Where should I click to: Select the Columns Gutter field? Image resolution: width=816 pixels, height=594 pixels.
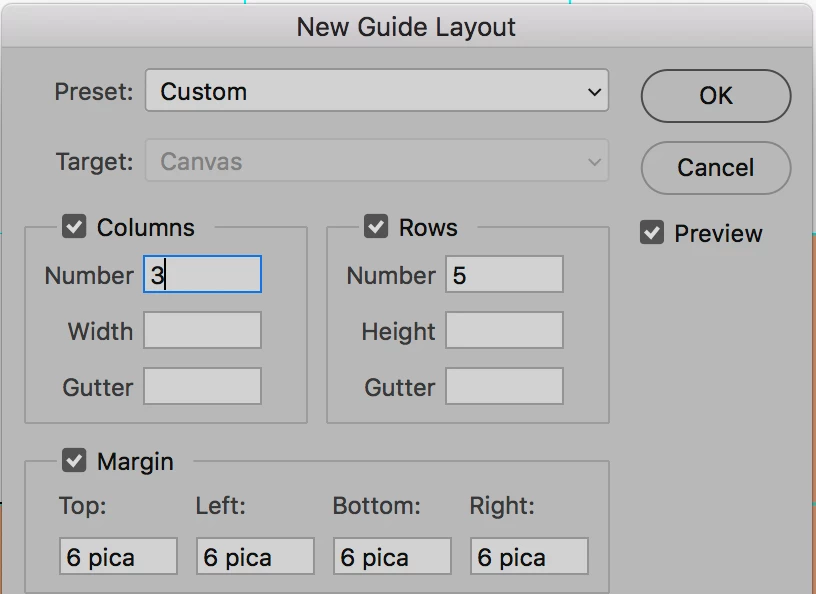pyautogui.click(x=202, y=387)
